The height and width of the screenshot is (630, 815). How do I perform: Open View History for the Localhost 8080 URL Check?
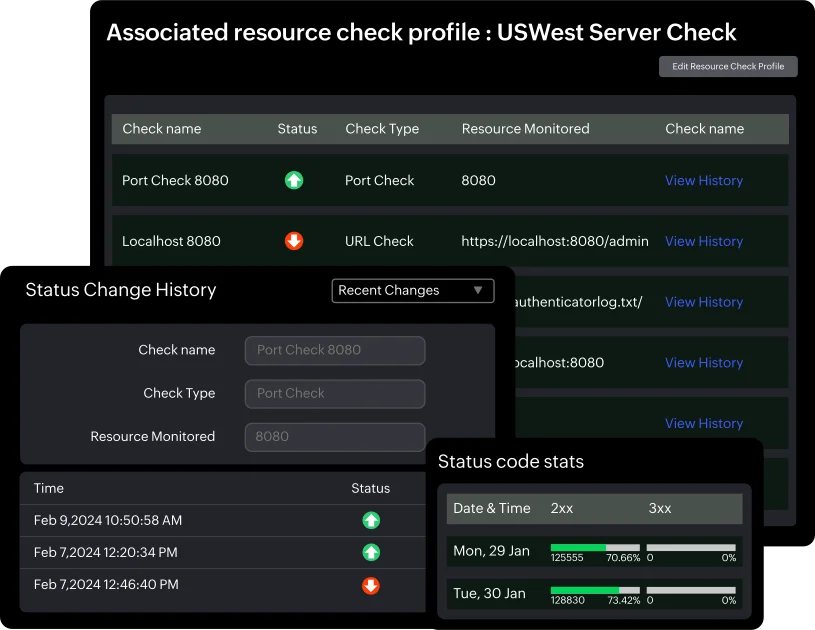pyautogui.click(x=703, y=241)
